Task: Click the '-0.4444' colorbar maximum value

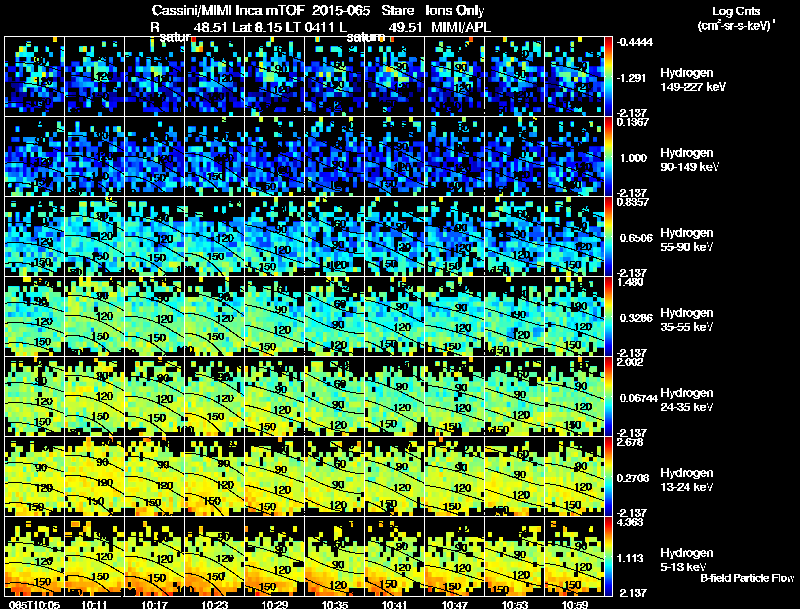Action: [x=635, y=42]
